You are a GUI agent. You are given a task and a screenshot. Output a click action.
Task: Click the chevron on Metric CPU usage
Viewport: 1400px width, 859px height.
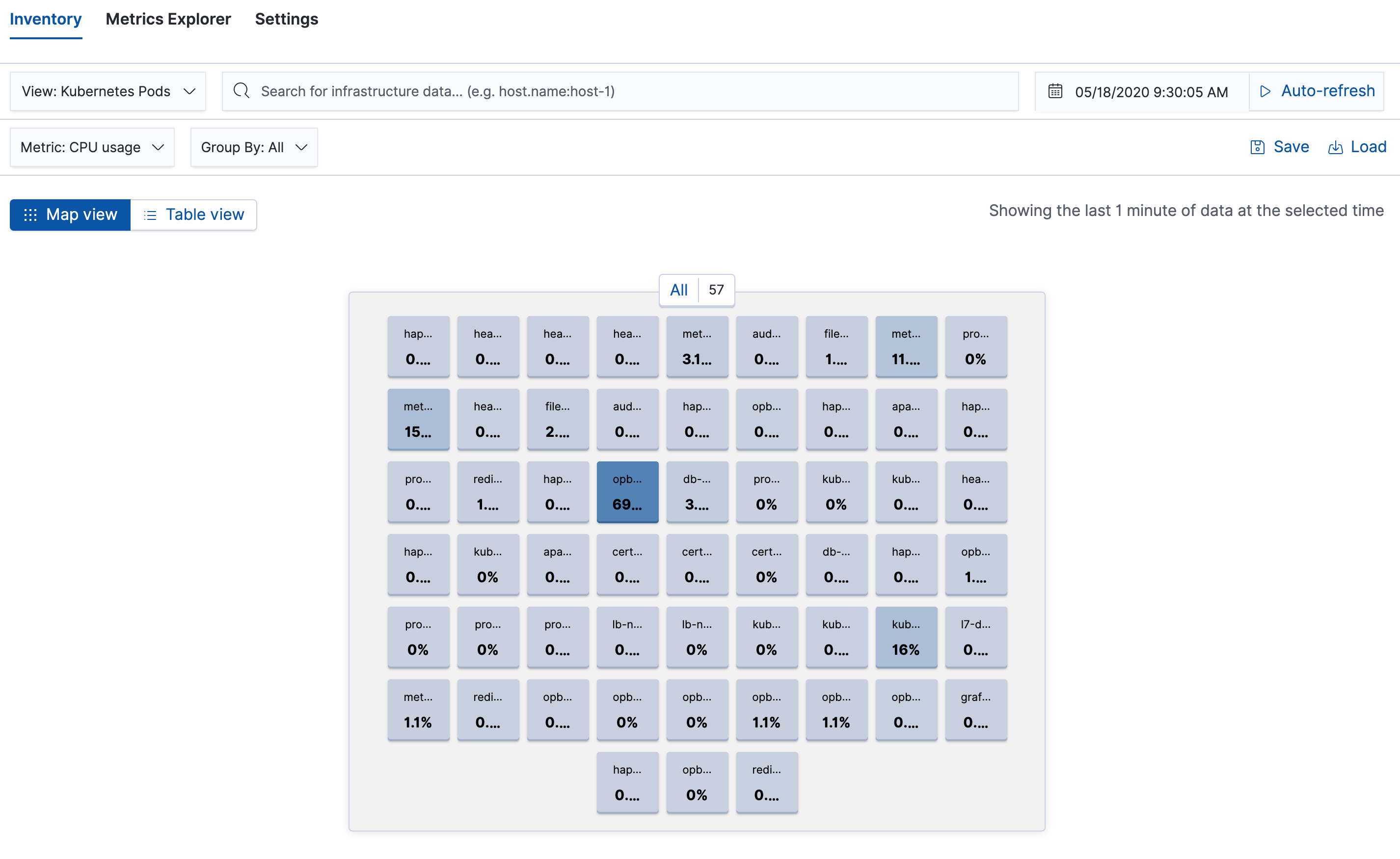pos(158,147)
